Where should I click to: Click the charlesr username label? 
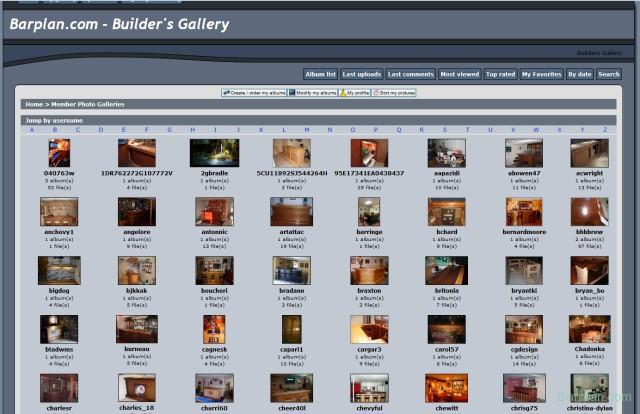59,408
